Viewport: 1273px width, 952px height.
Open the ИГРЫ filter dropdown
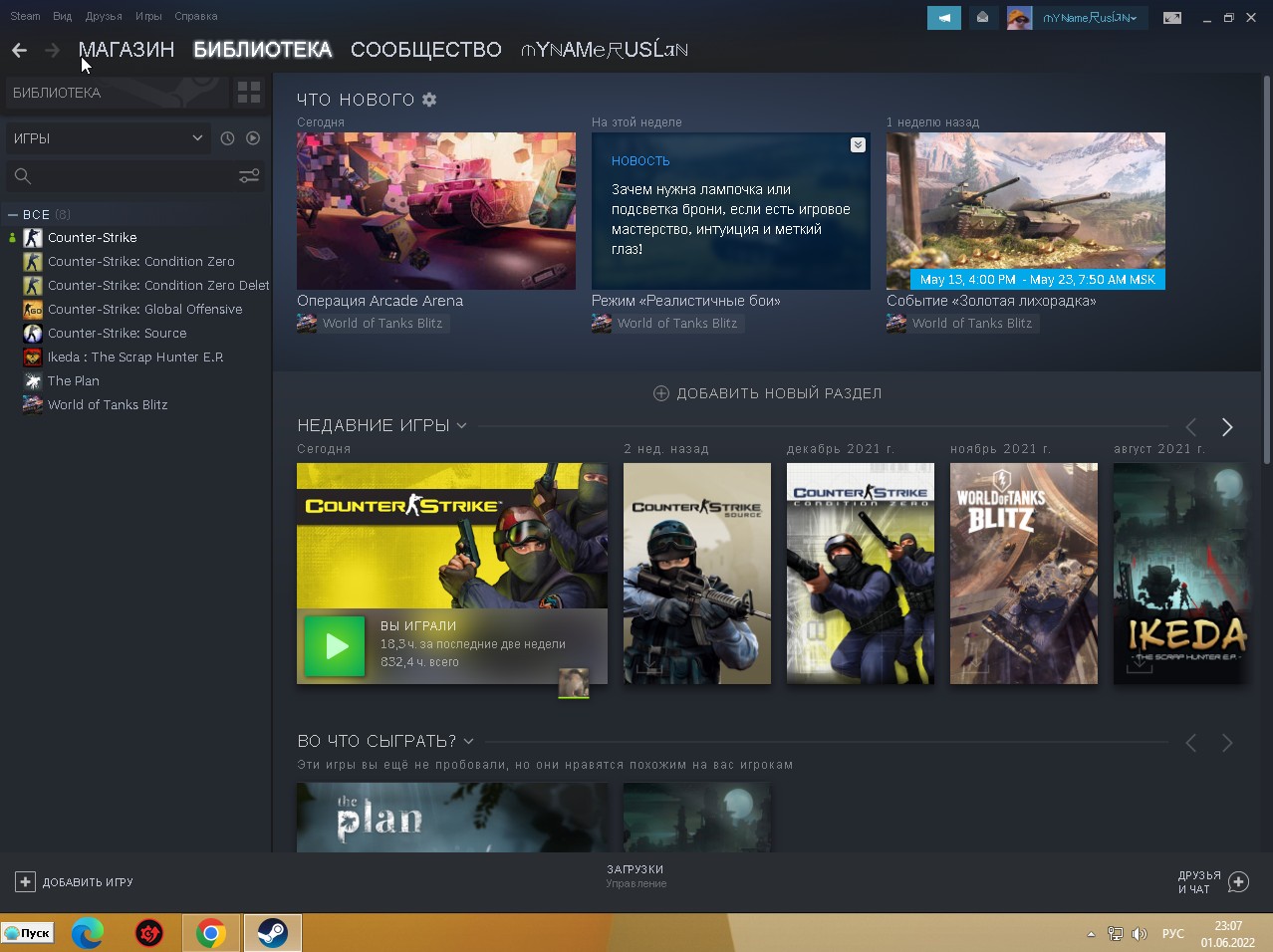click(x=109, y=138)
